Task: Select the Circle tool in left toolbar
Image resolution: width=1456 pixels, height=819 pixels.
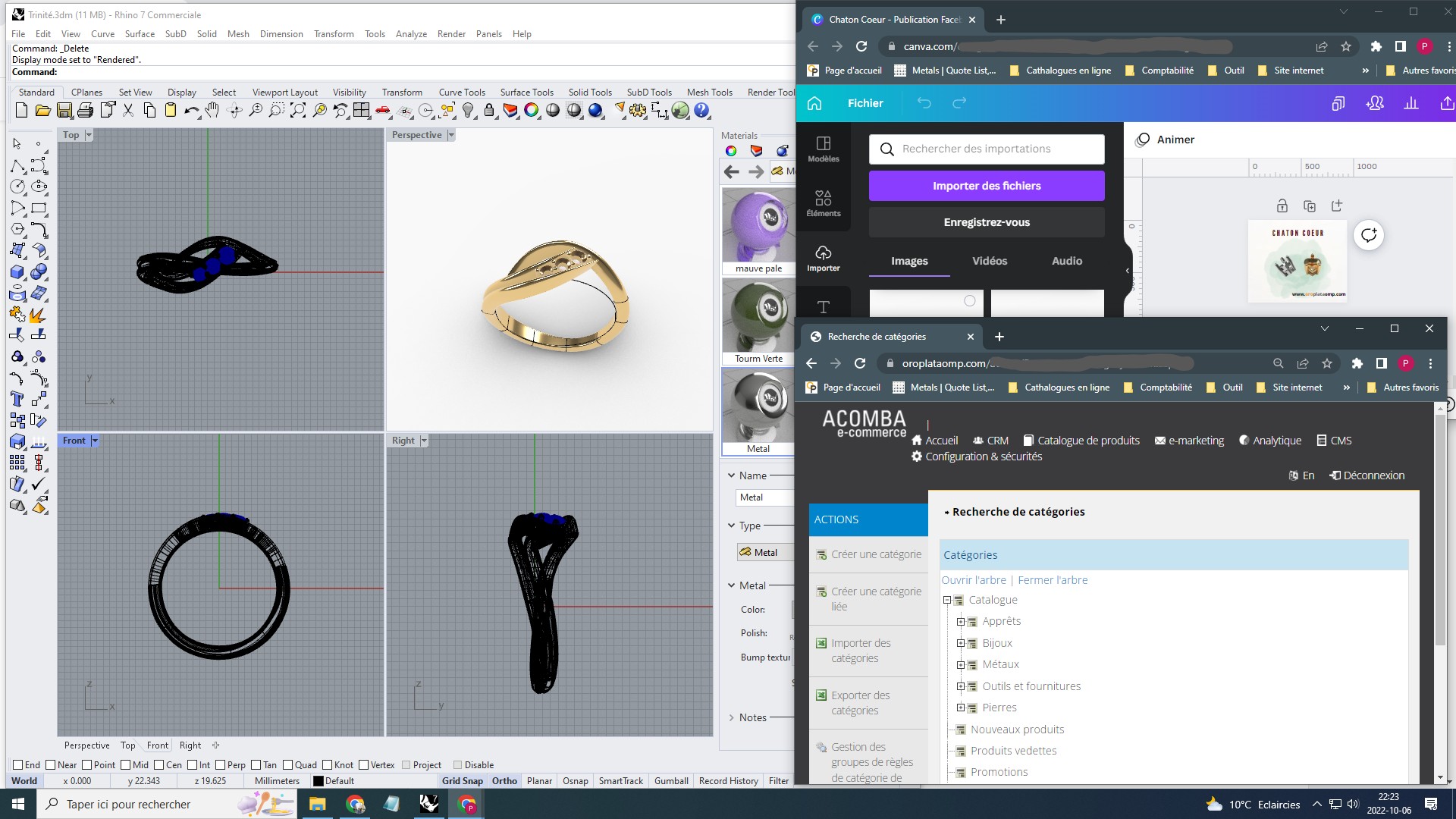Action: click(17, 187)
